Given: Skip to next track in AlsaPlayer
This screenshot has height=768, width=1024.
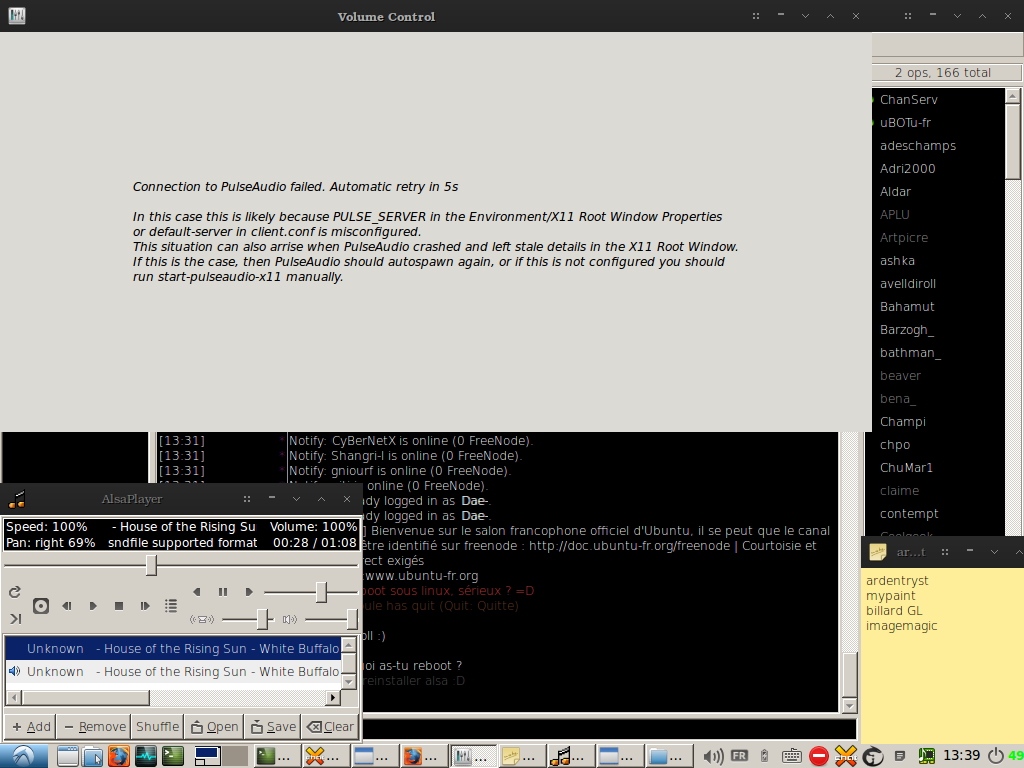Looking at the screenshot, I should [145, 606].
